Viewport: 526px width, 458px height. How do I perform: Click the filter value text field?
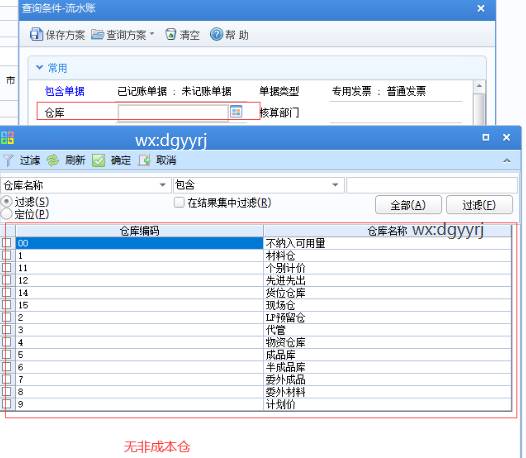click(431, 185)
